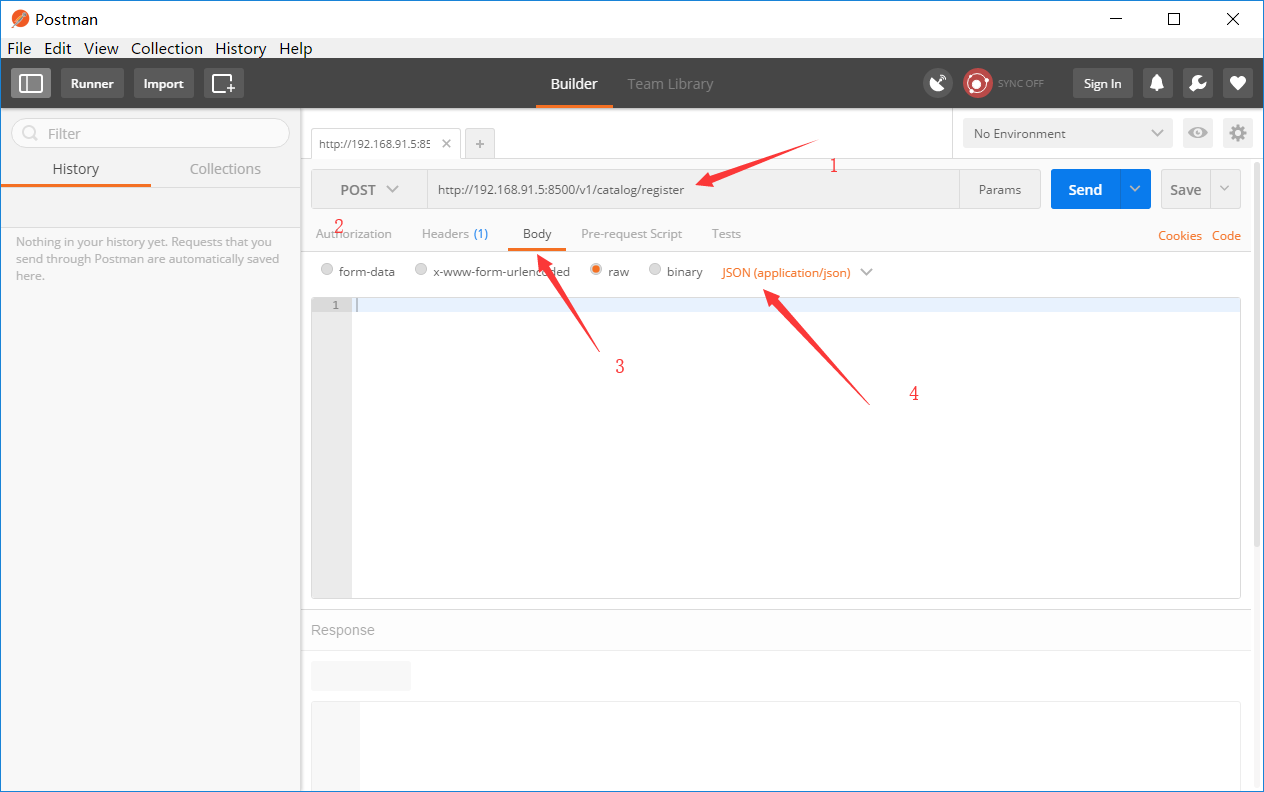Click the vertical scrollbar on right
The image size is (1264, 792).
[x=1257, y=355]
